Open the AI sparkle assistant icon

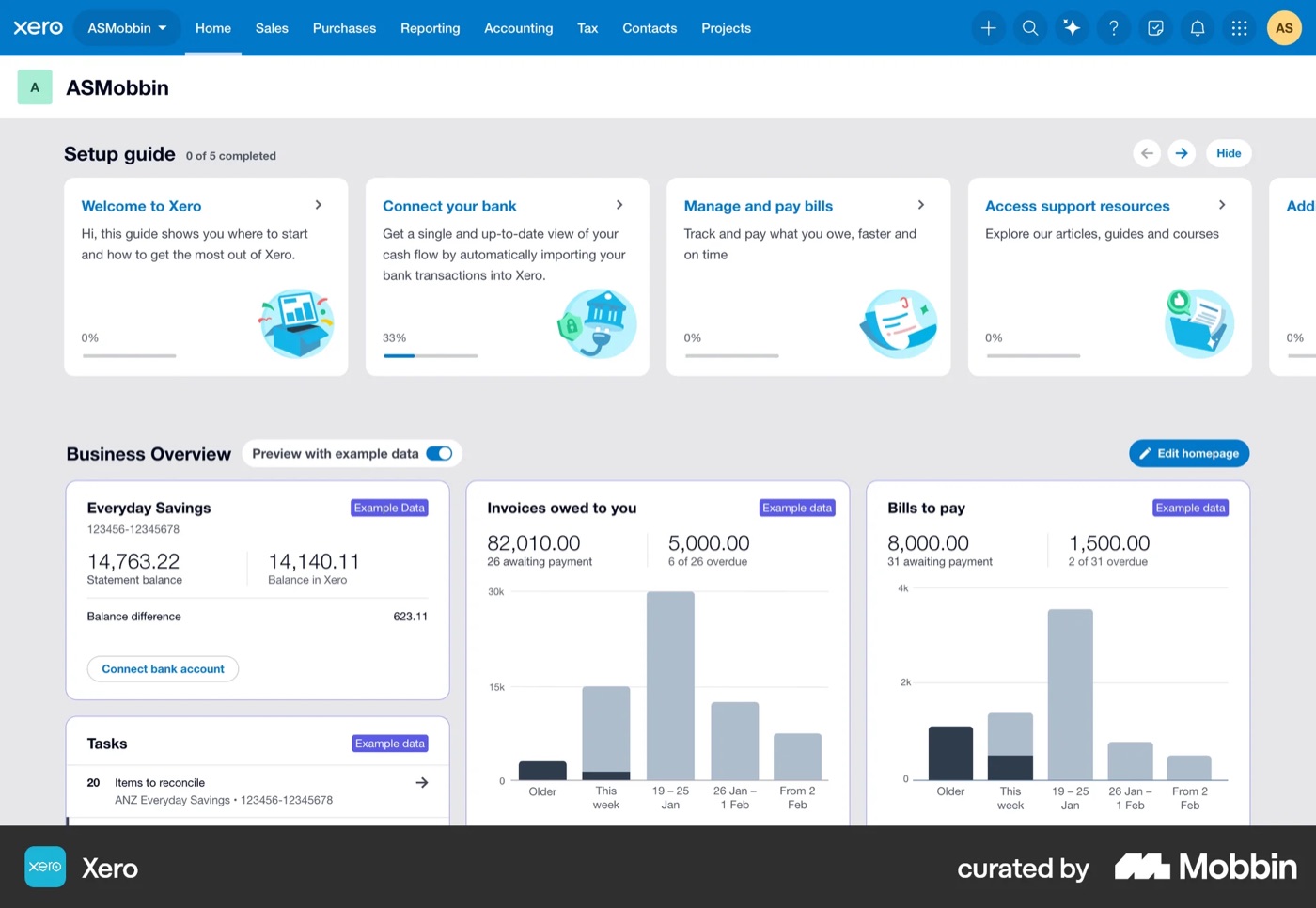pos(1072,28)
